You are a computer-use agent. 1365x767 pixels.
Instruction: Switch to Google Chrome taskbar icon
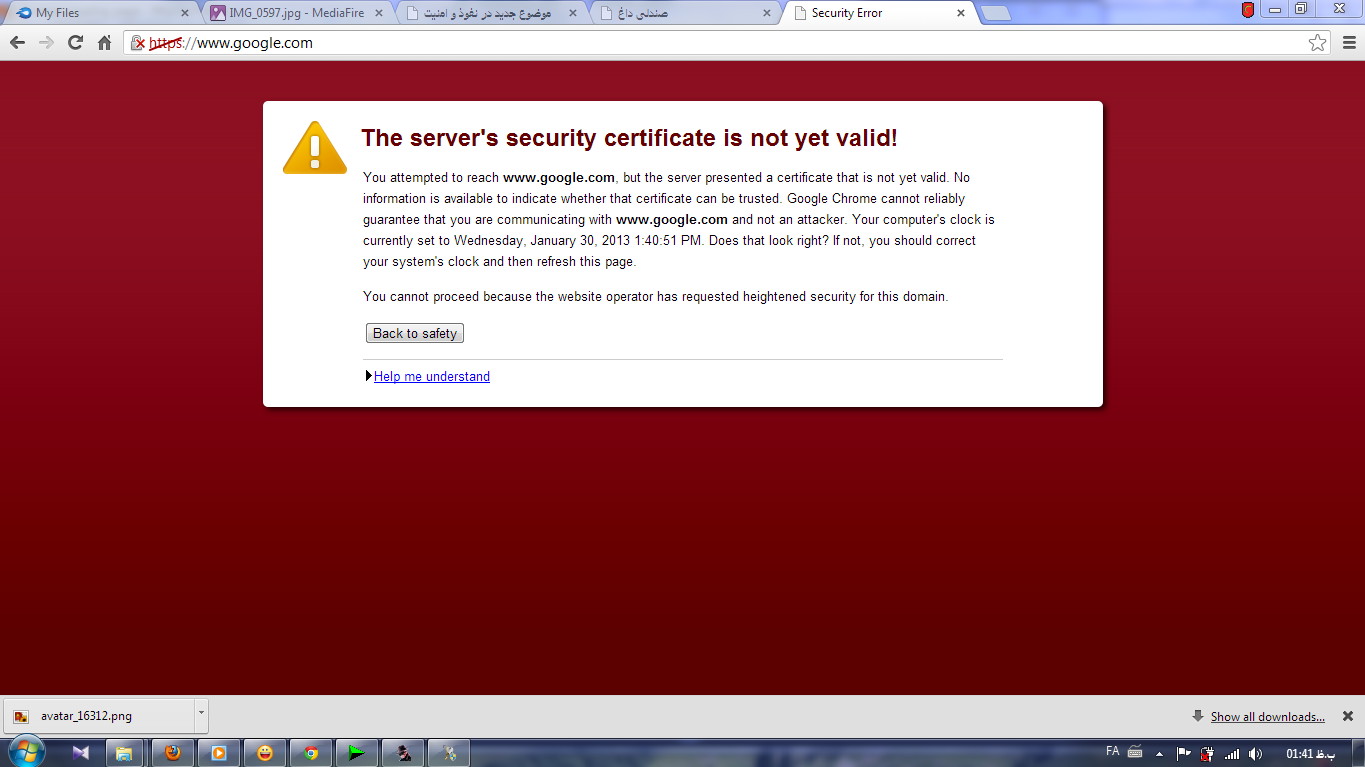point(311,753)
